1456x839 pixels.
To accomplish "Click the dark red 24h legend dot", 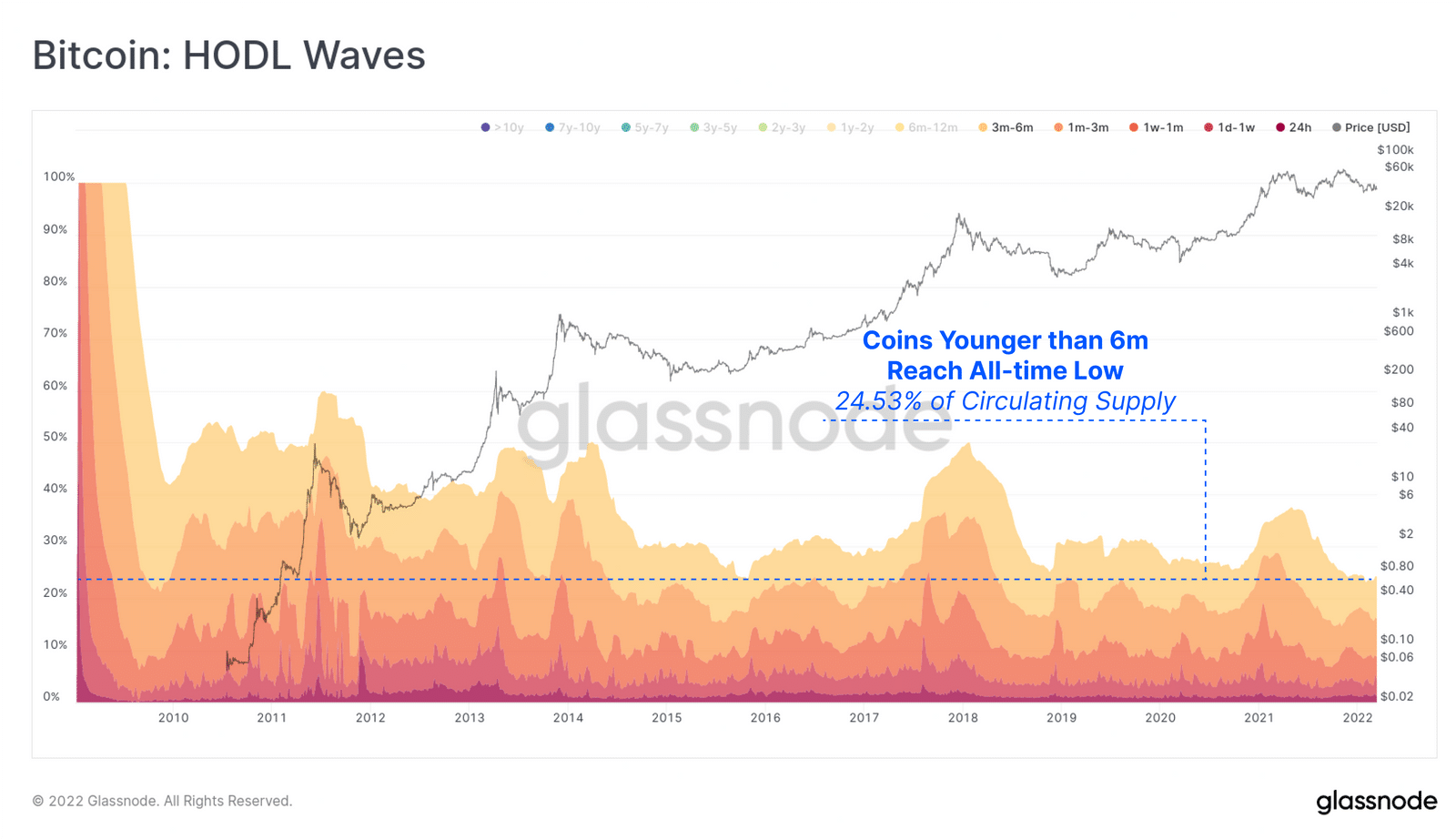I will coord(1280,127).
